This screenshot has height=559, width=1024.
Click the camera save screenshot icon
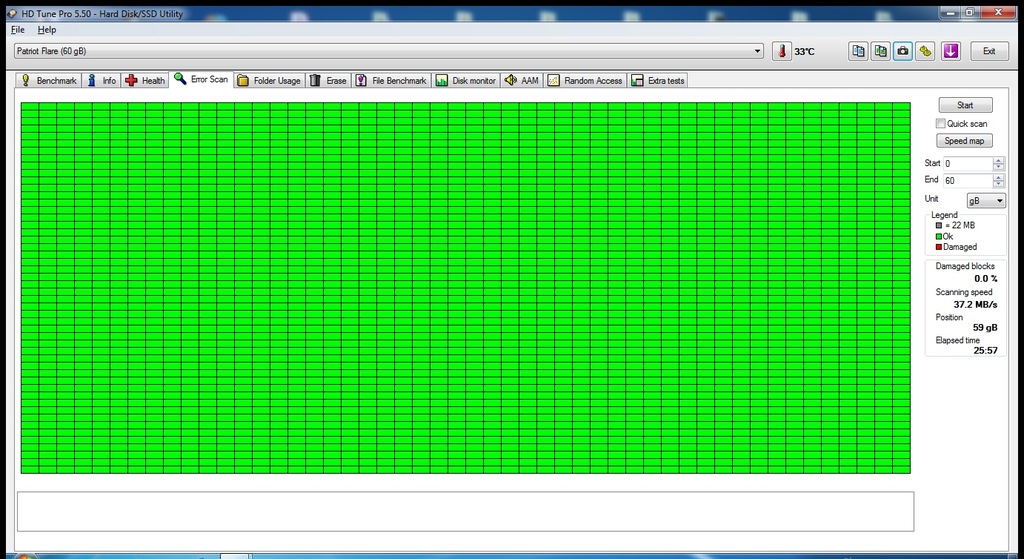click(903, 51)
